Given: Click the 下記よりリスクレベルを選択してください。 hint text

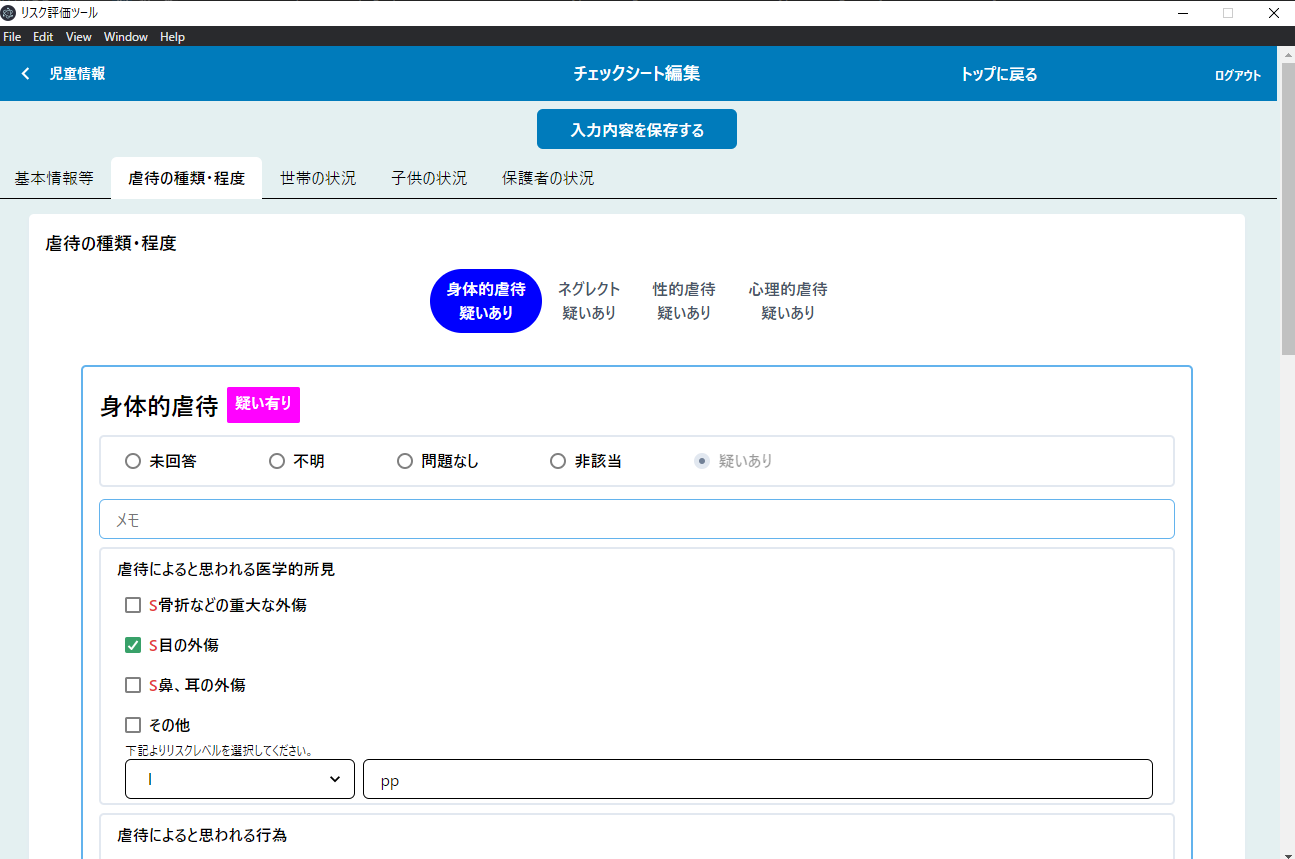Looking at the screenshot, I should pyautogui.click(x=220, y=750).
